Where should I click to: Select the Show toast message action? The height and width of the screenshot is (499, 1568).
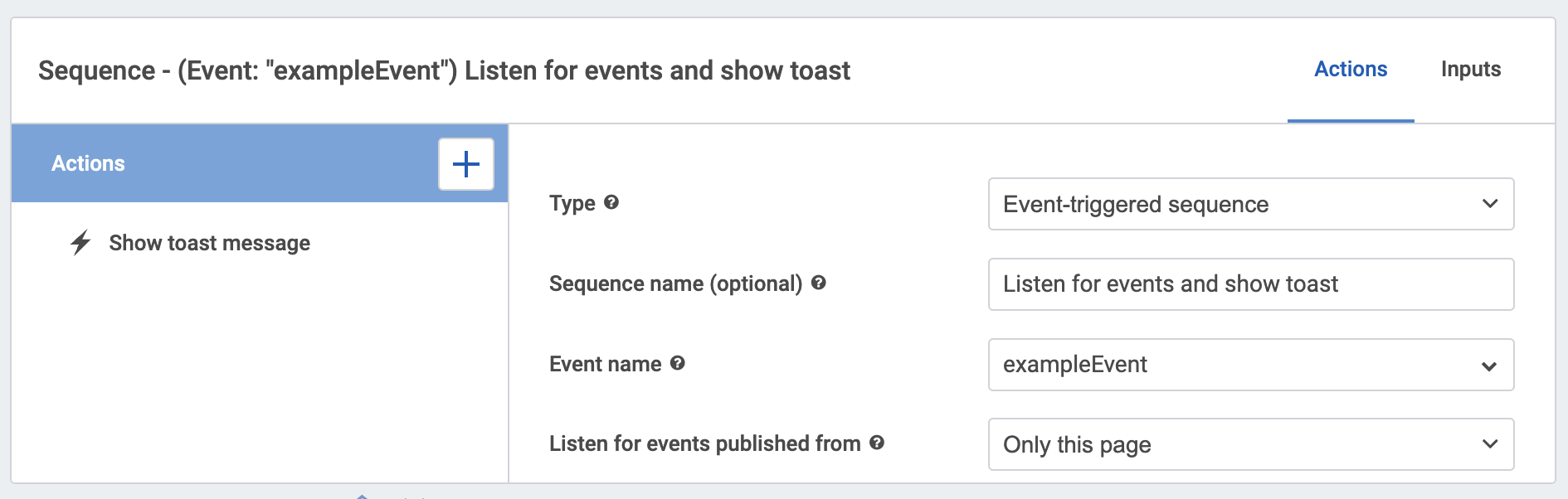pyautogui.click(x=209, y=243)
